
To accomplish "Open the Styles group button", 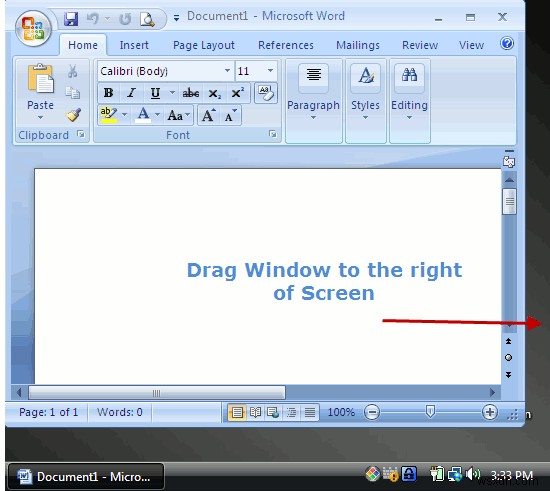I will [x=365, y=101].
